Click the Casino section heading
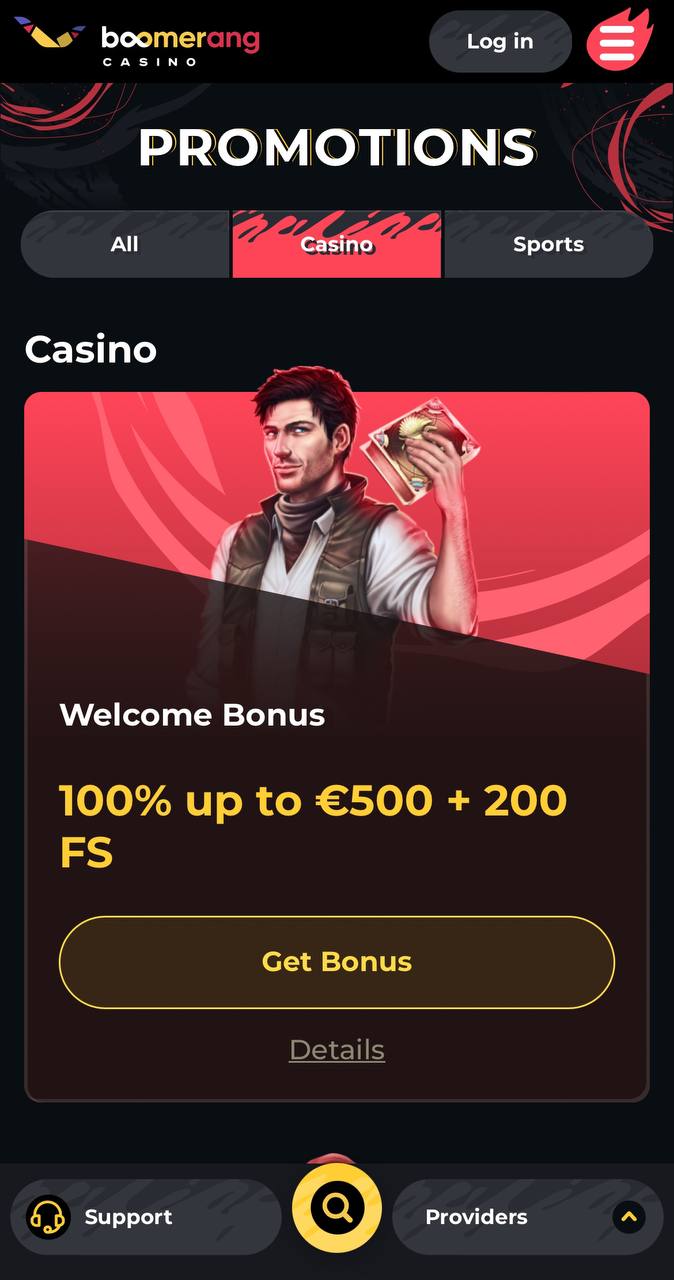Viewport: 674px width, 1280px height. (91, 349)
